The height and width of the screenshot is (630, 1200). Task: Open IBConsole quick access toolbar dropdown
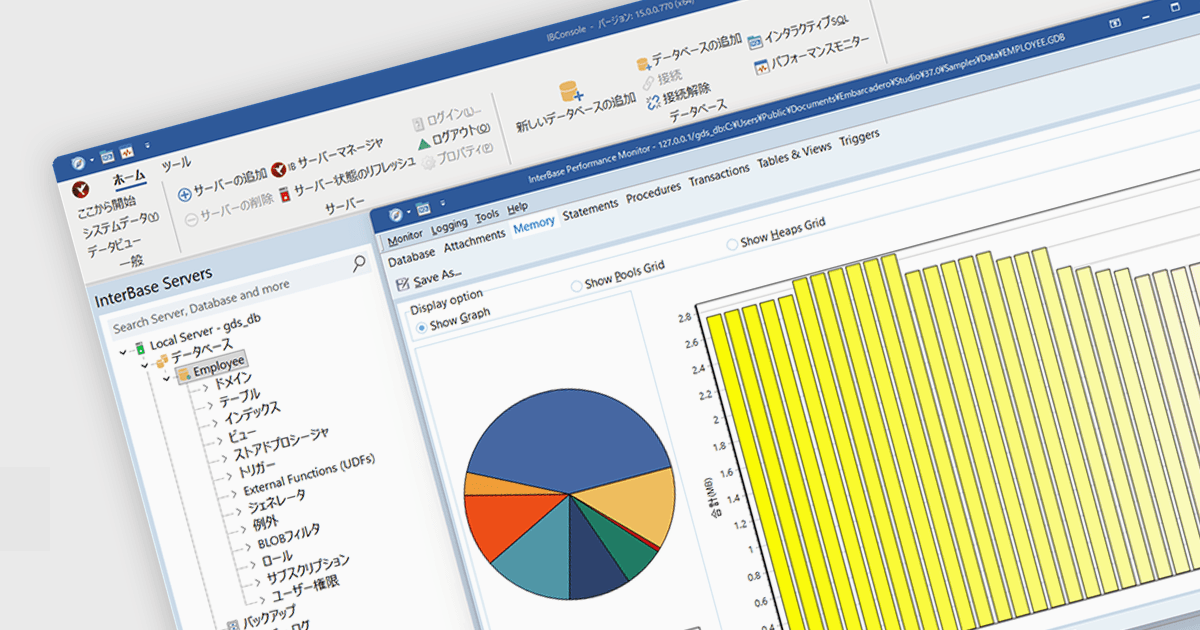(x=148, y=147)
